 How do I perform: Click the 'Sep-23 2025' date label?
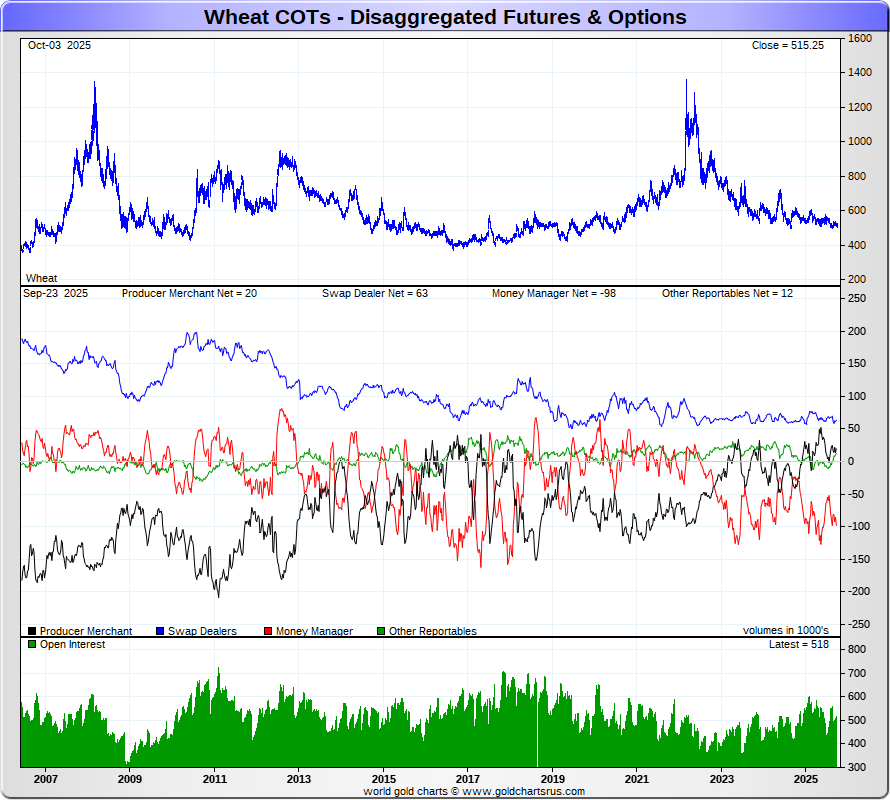pyautogui.click(x=56, y=294)
